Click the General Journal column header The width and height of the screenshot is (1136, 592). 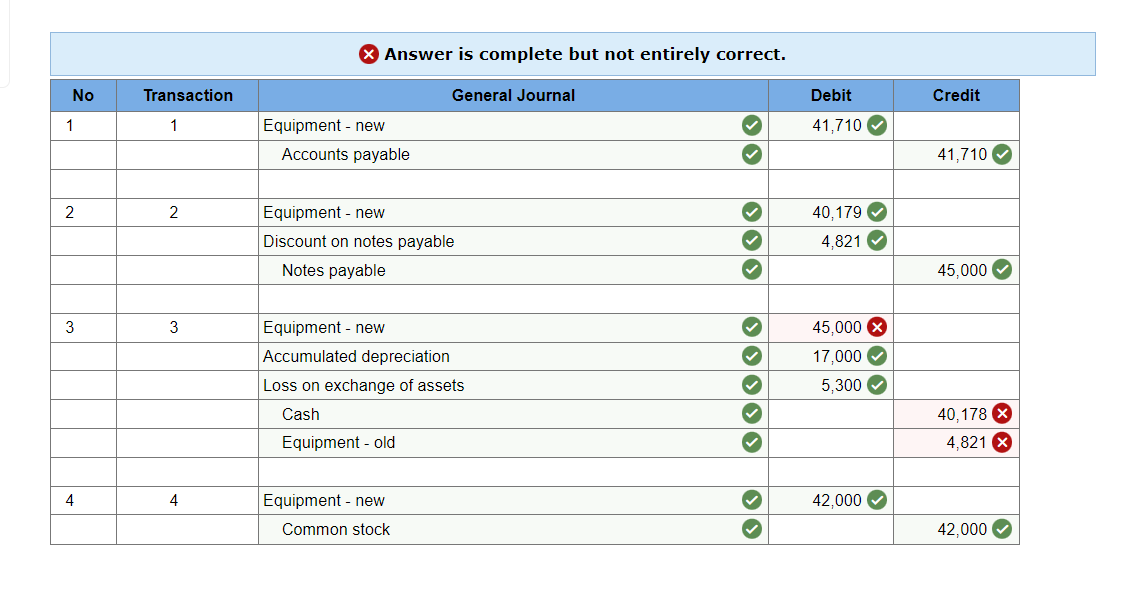[513, 96]
